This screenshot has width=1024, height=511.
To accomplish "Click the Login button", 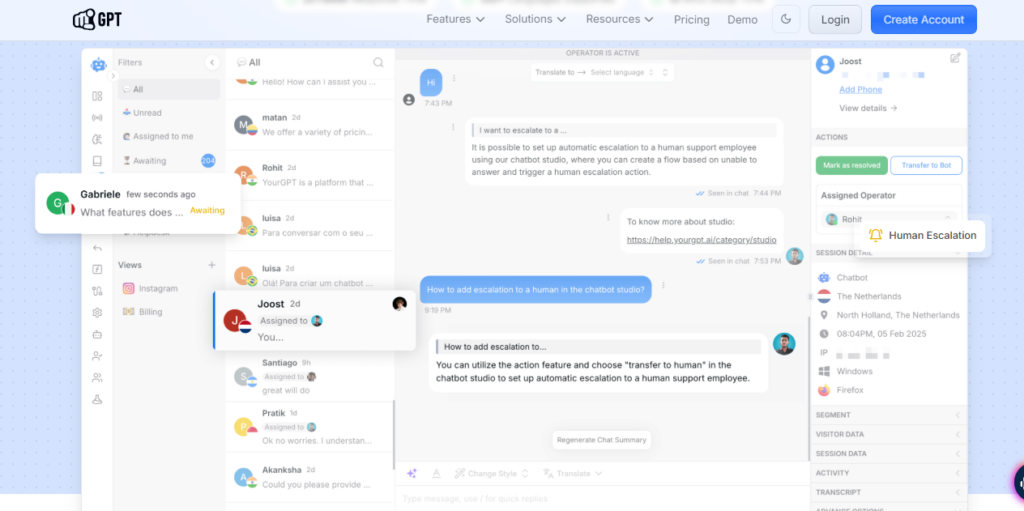I will point(835,20).
